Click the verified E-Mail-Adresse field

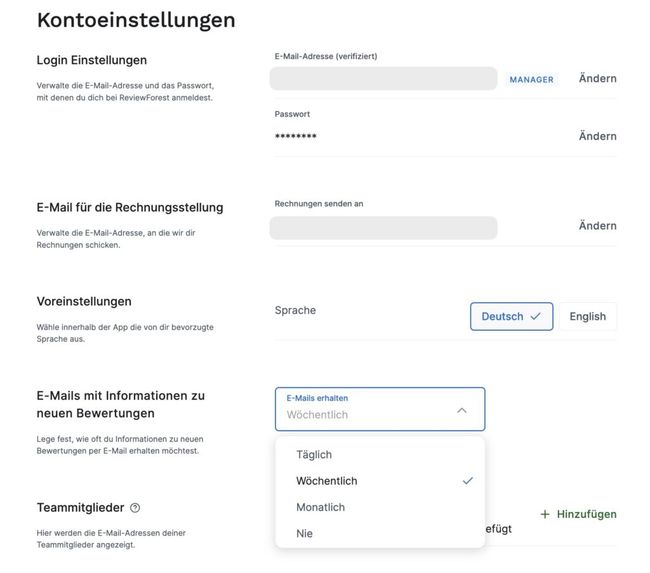384,79
